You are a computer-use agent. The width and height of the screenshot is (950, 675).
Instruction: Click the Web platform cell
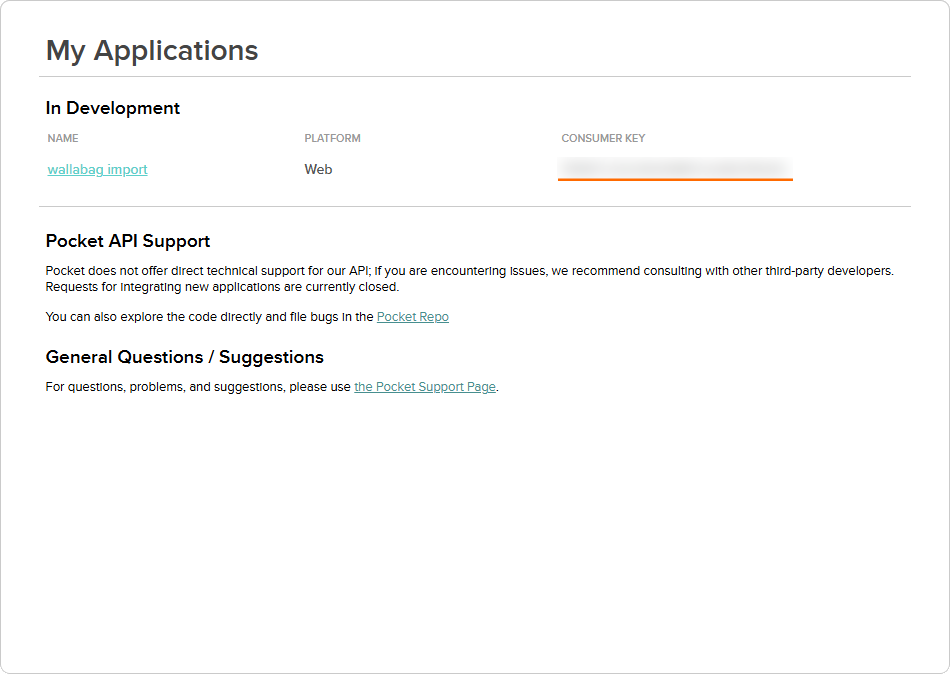318,170
